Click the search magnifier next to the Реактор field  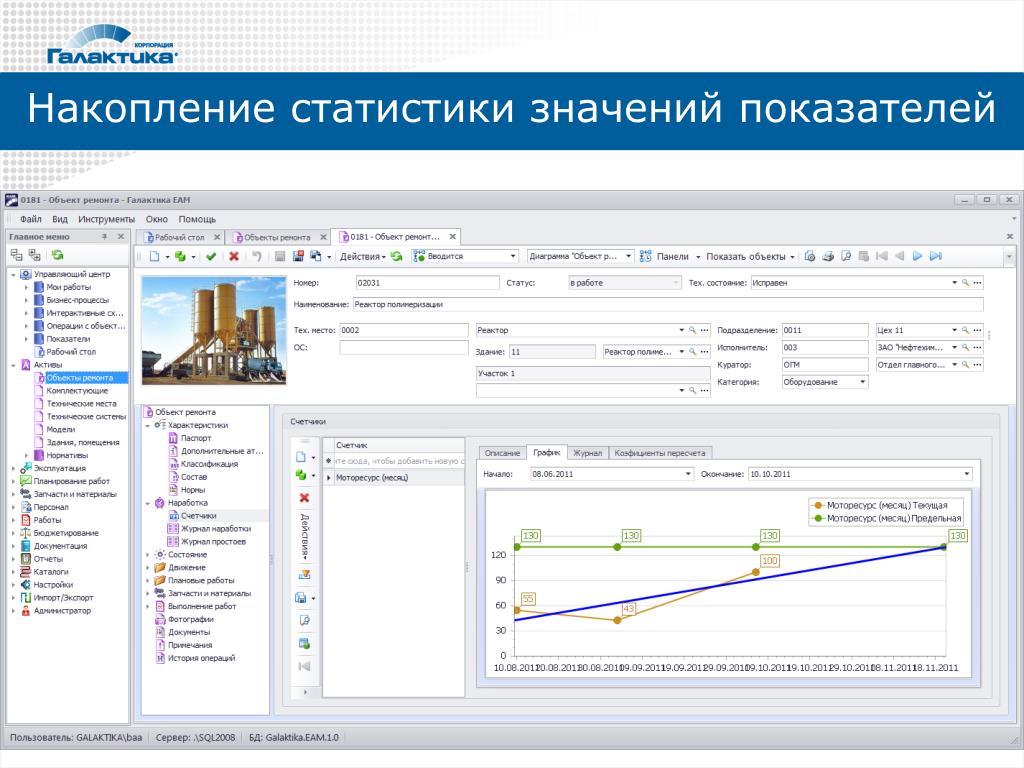(x=692, y=330)
